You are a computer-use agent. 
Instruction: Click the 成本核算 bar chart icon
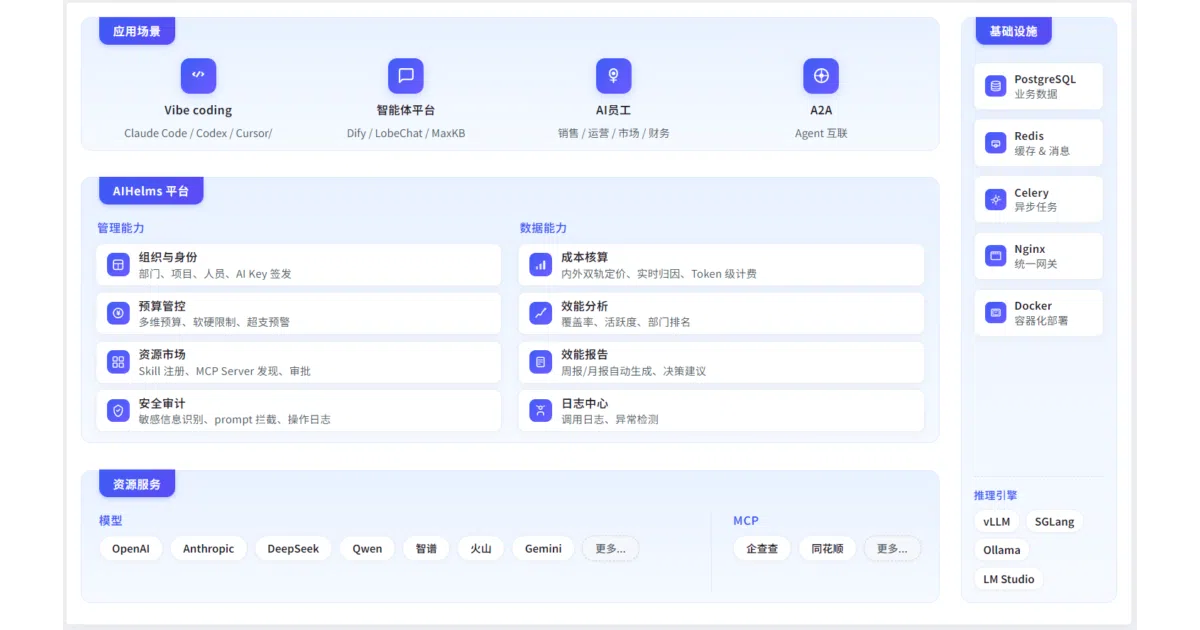541,265
